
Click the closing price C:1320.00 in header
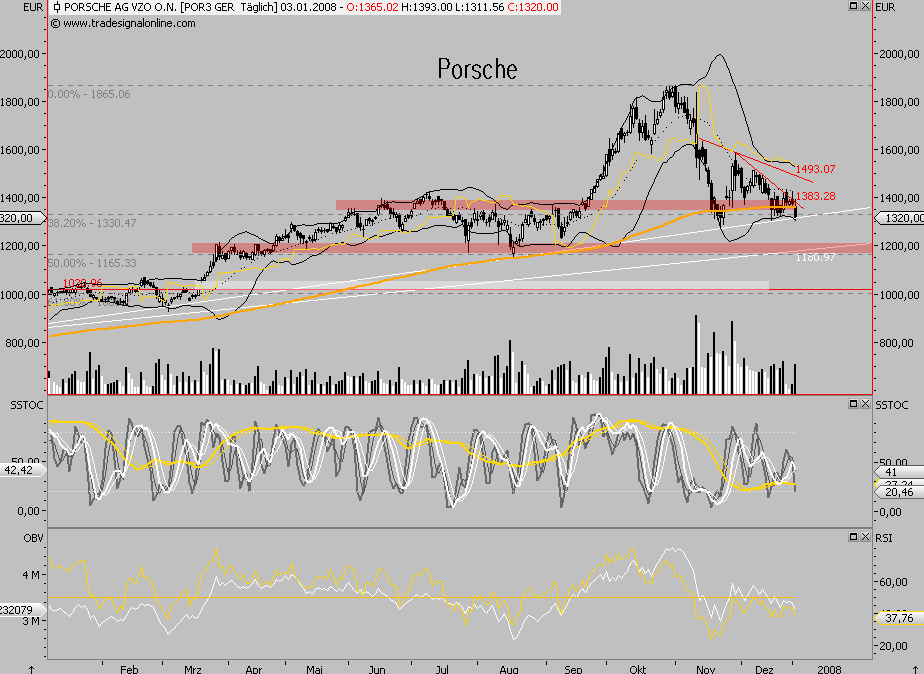pyautogui.click(x=533, y=7)
